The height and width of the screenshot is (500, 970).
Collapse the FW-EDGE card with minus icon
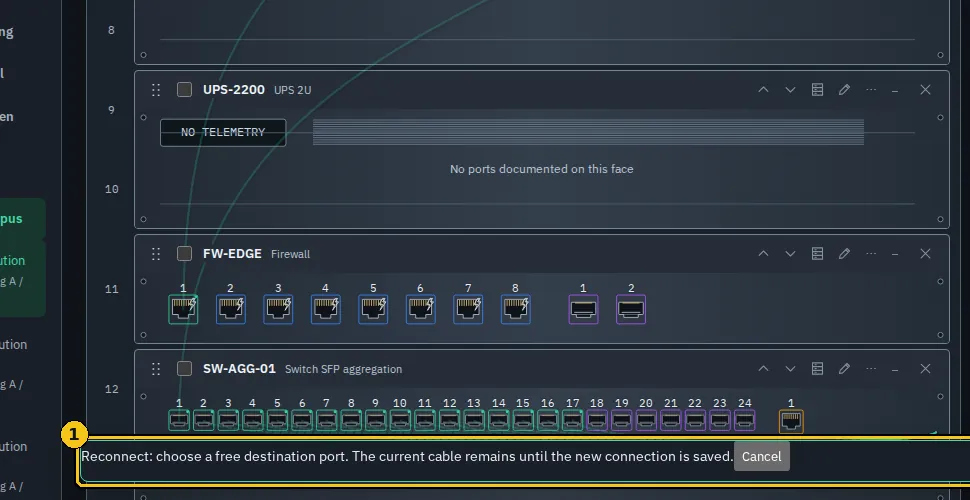coord(895,254)
